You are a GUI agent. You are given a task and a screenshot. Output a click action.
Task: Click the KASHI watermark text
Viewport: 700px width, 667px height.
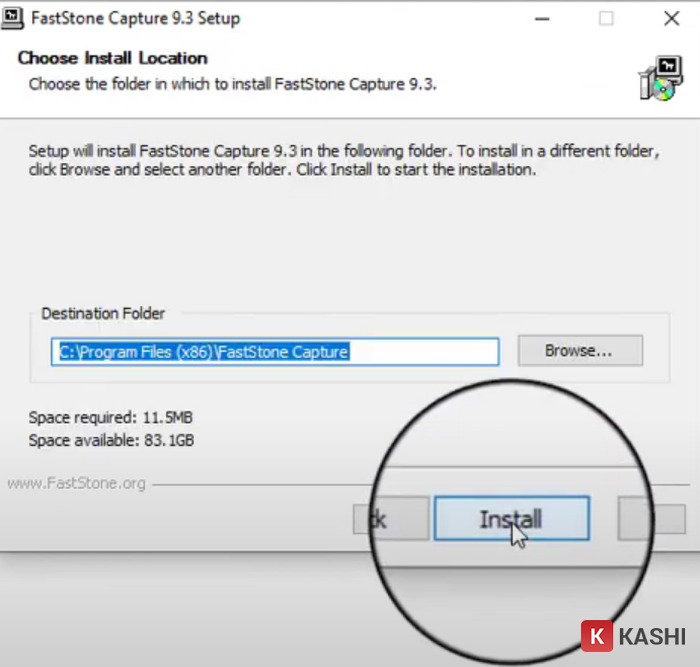tap(652, 637)
